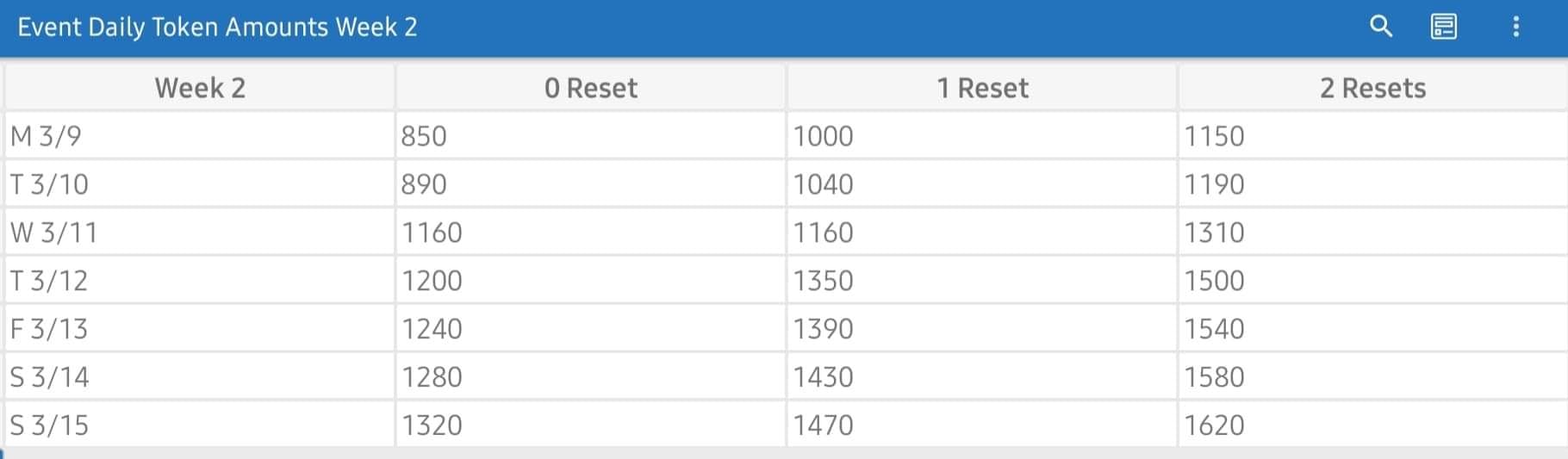Select the F 3/13 row label
Screen dimensions: 1568x459
[x=200, y=329]
